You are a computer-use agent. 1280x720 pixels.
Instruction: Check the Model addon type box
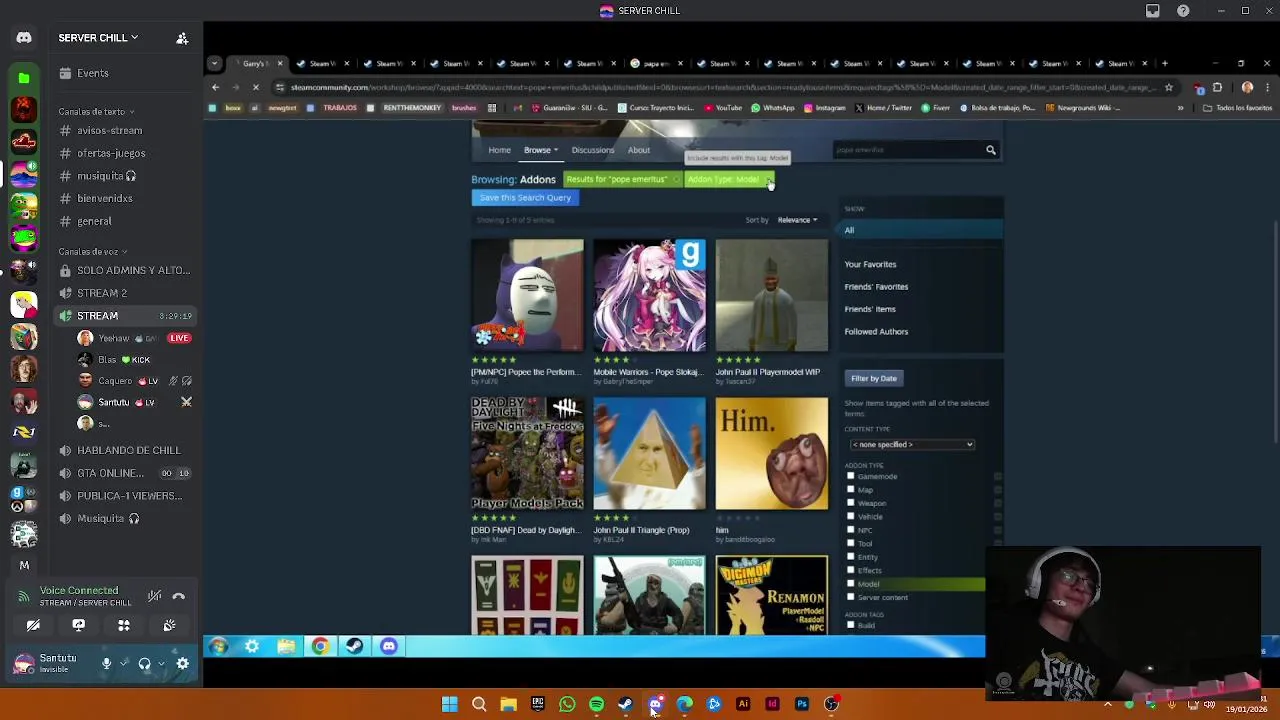click(x=851, y=584)
